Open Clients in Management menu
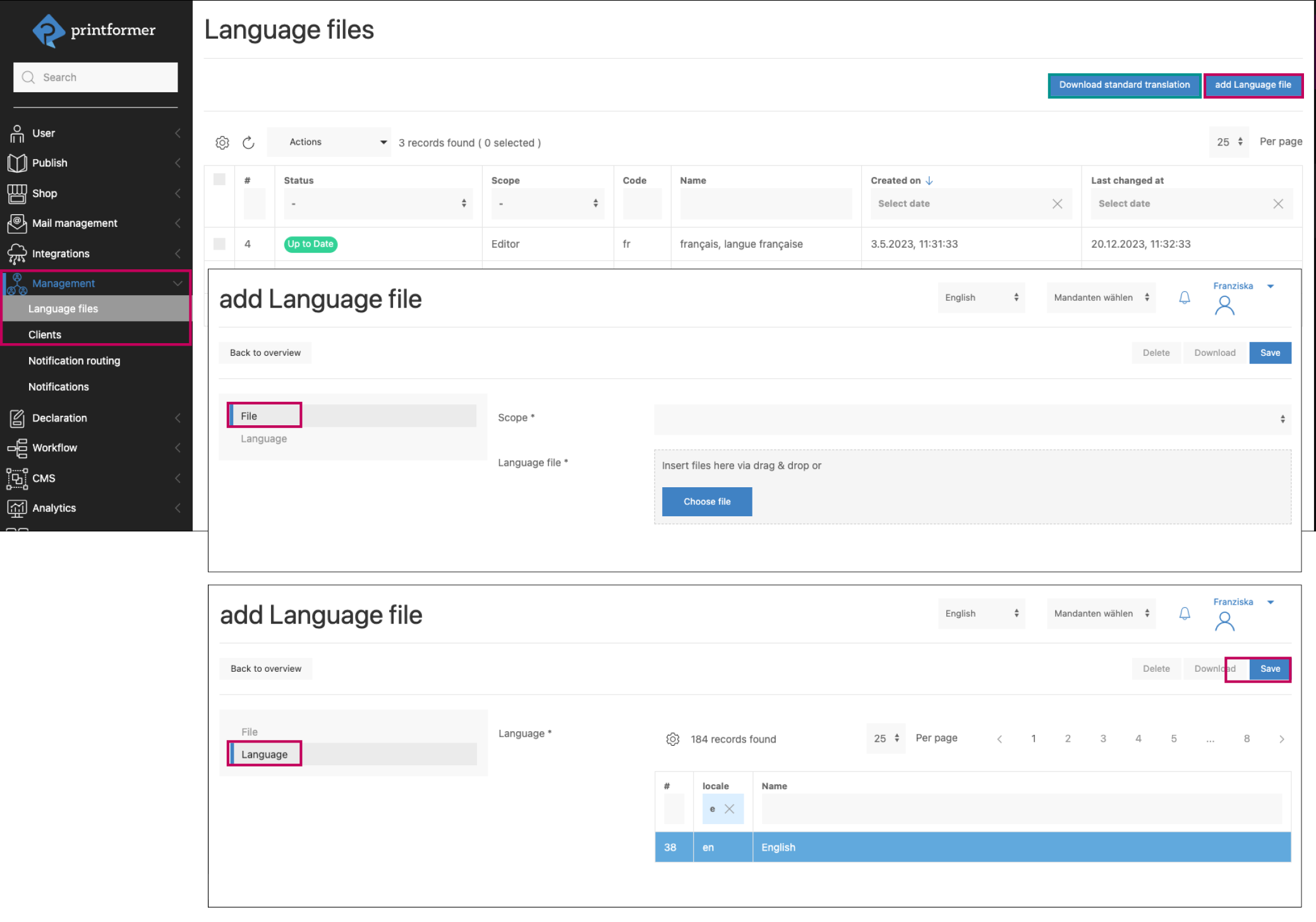1316x922 pixels. coord(45,335)
